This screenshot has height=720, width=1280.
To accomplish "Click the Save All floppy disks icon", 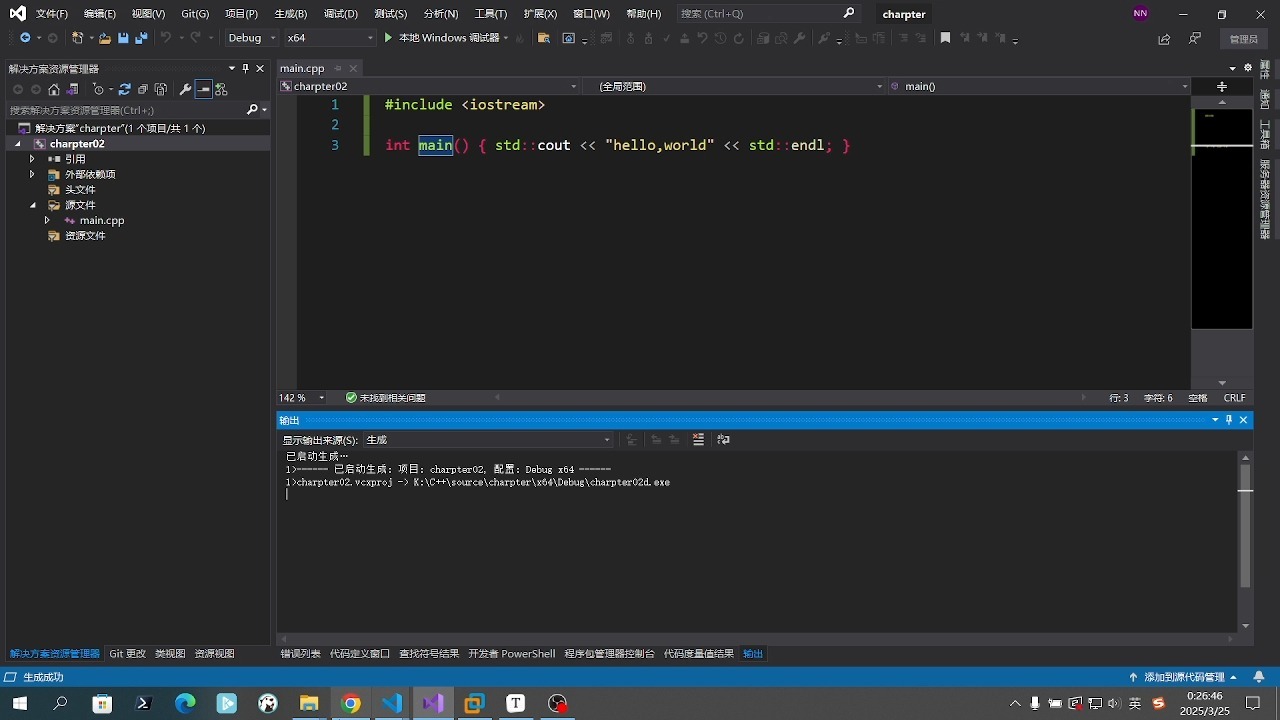I will pos(141,38).
